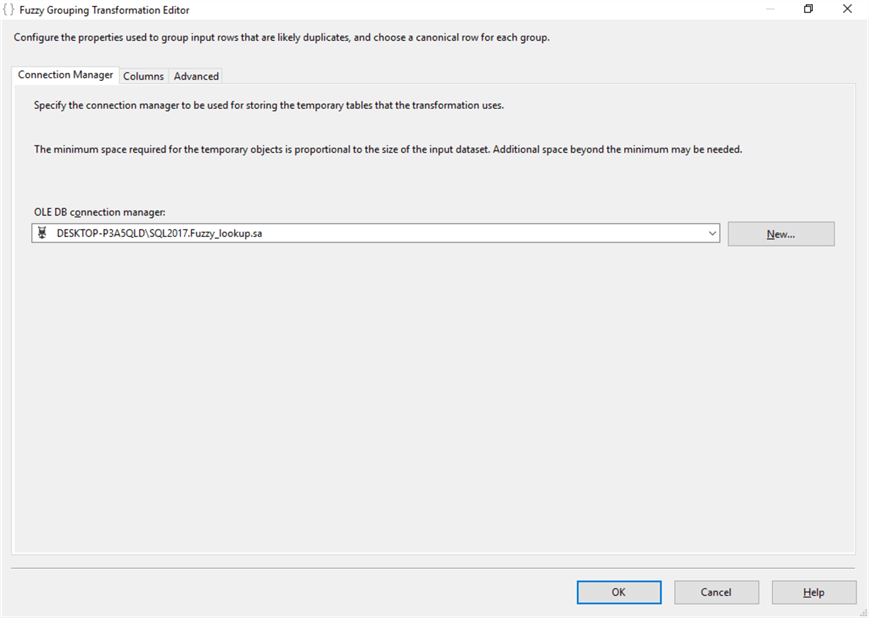Viewport: 869px width, 618px height.
Task: Click the empty area of the tab panel
Action: pos(430,400)
